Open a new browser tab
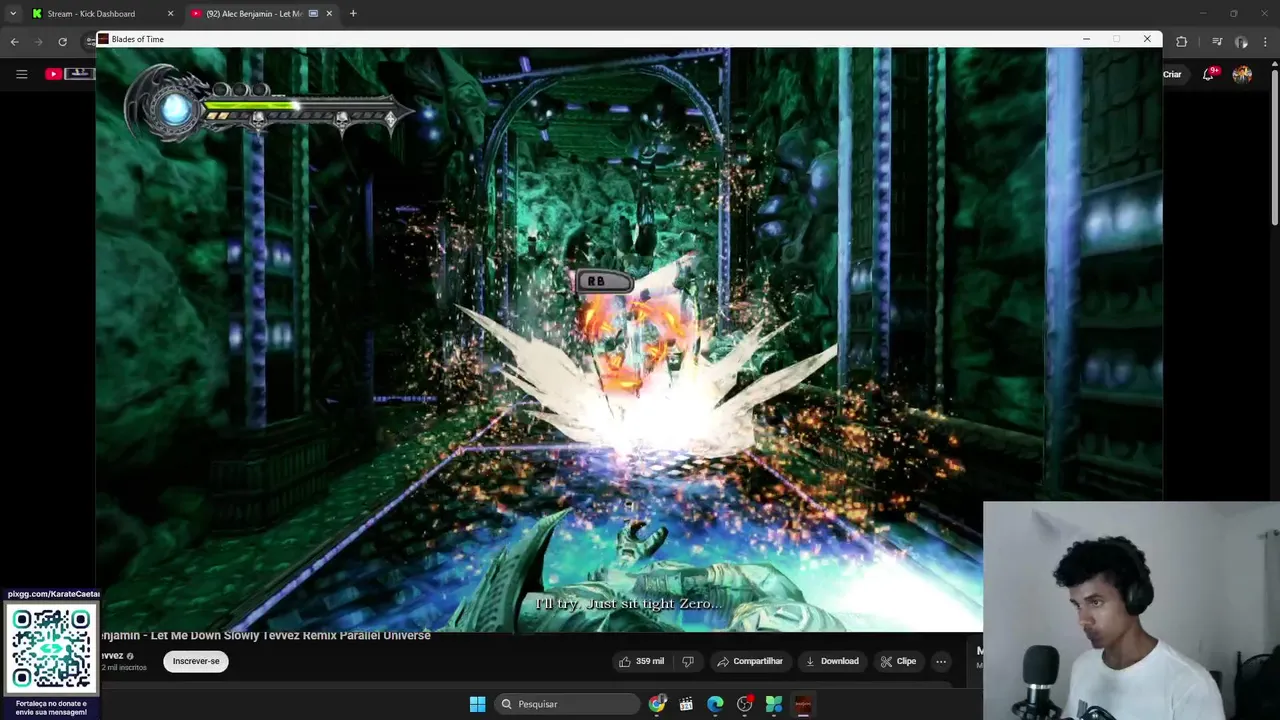1280x720 pixels. (x=353, y=13)
